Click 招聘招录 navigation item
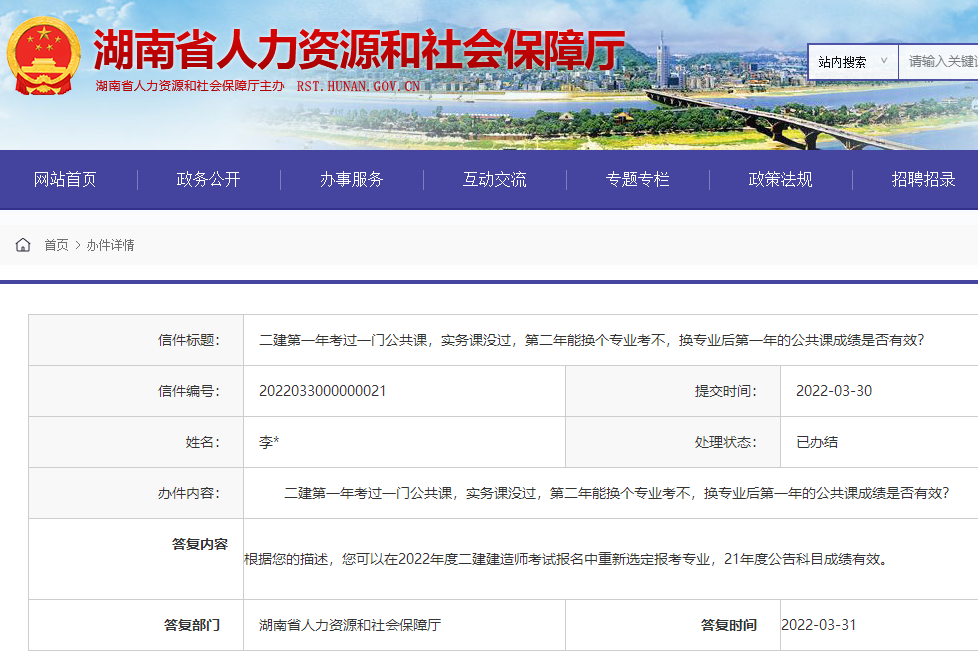 click(923, 180)
